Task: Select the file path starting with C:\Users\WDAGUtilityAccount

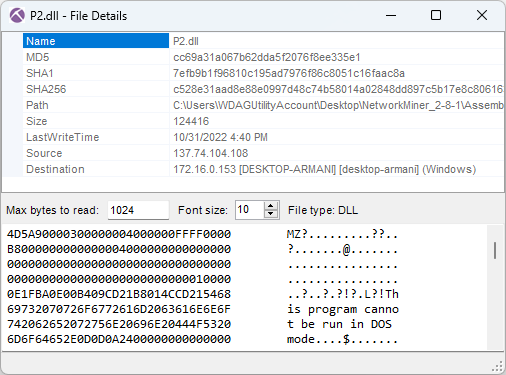Action: pos(338,105)
